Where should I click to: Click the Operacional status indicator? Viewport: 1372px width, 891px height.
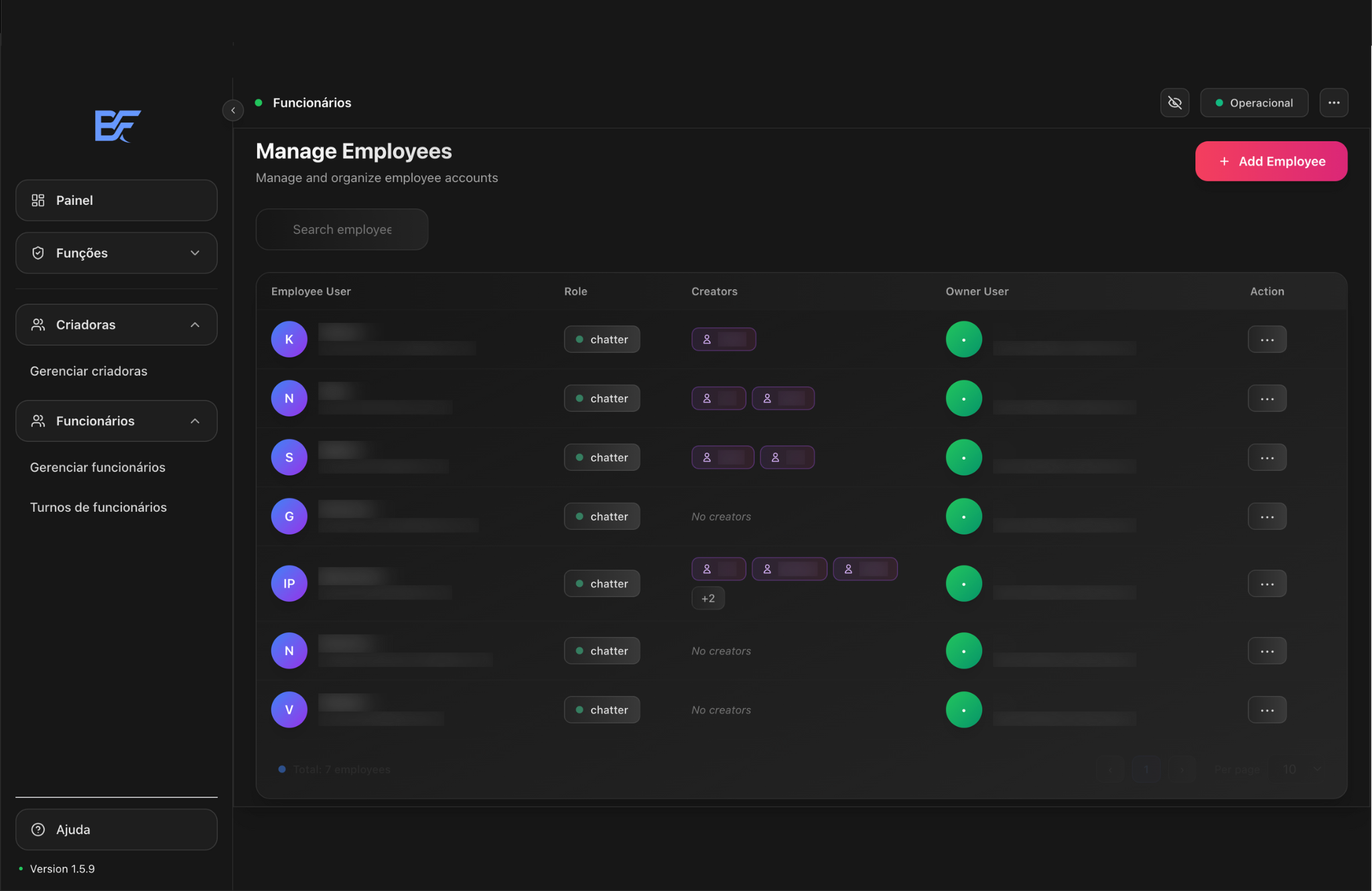[x=1253, y=102]
